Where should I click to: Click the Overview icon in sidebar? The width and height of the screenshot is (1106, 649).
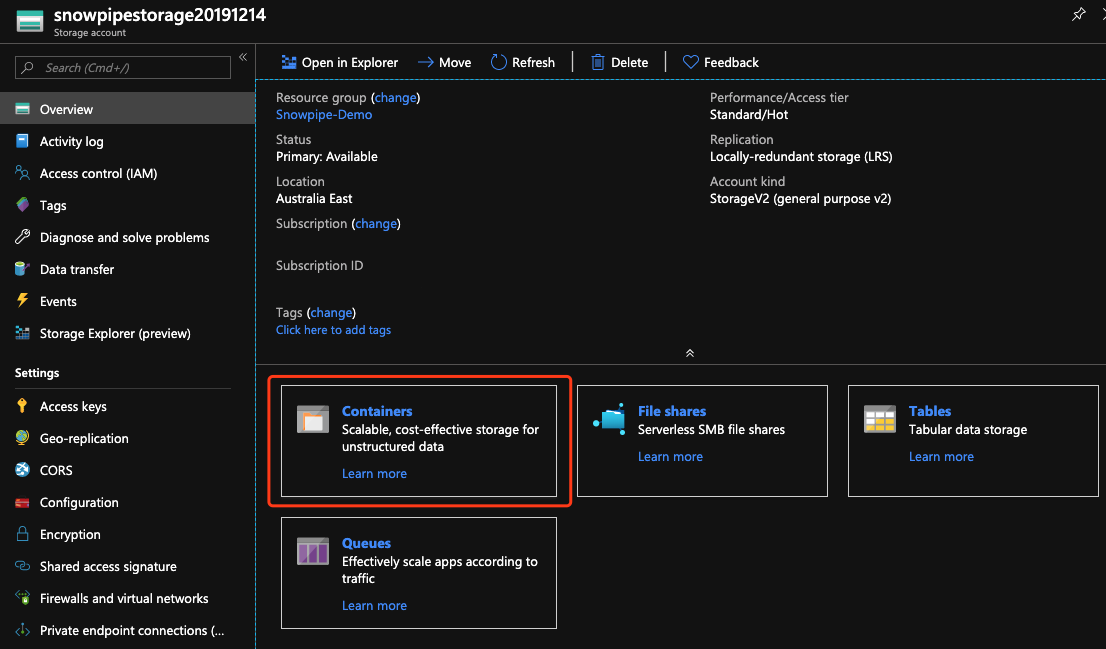23,109
